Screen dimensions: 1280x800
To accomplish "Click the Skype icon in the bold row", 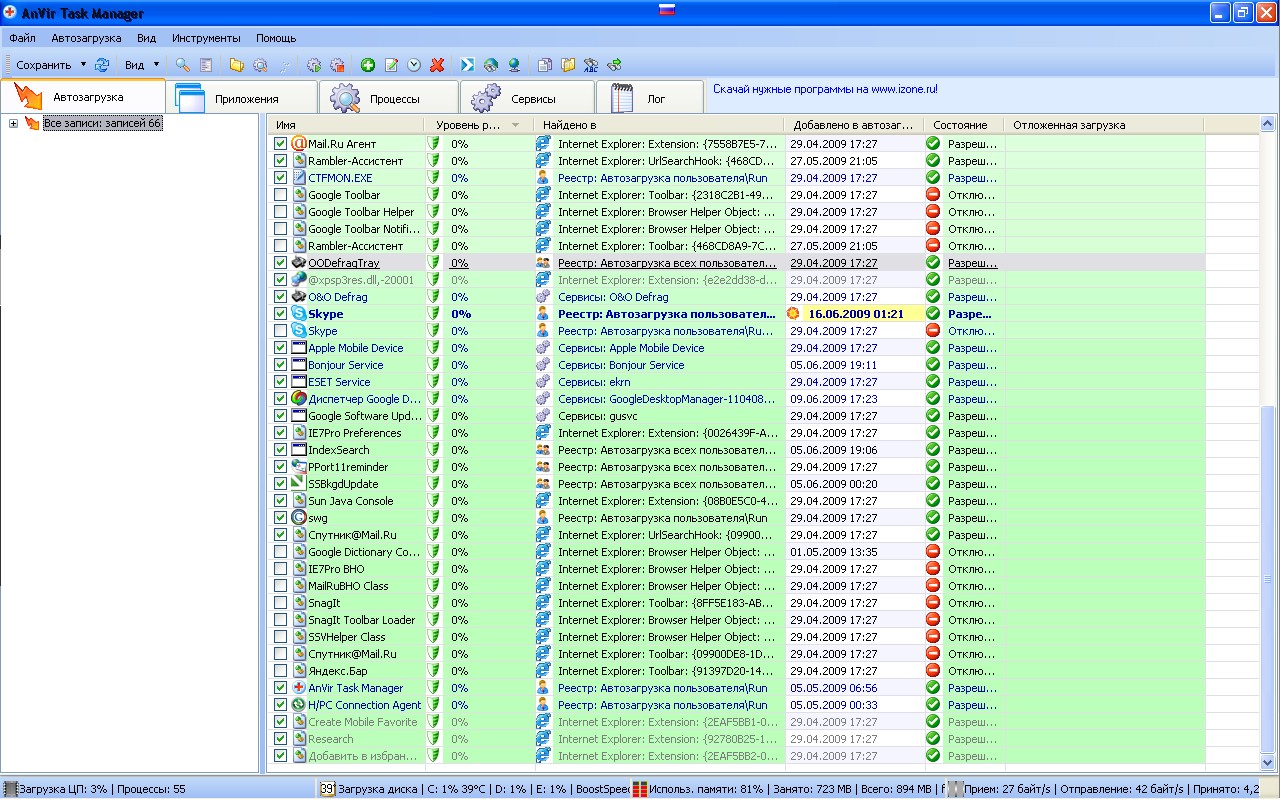I will [298, 314].
